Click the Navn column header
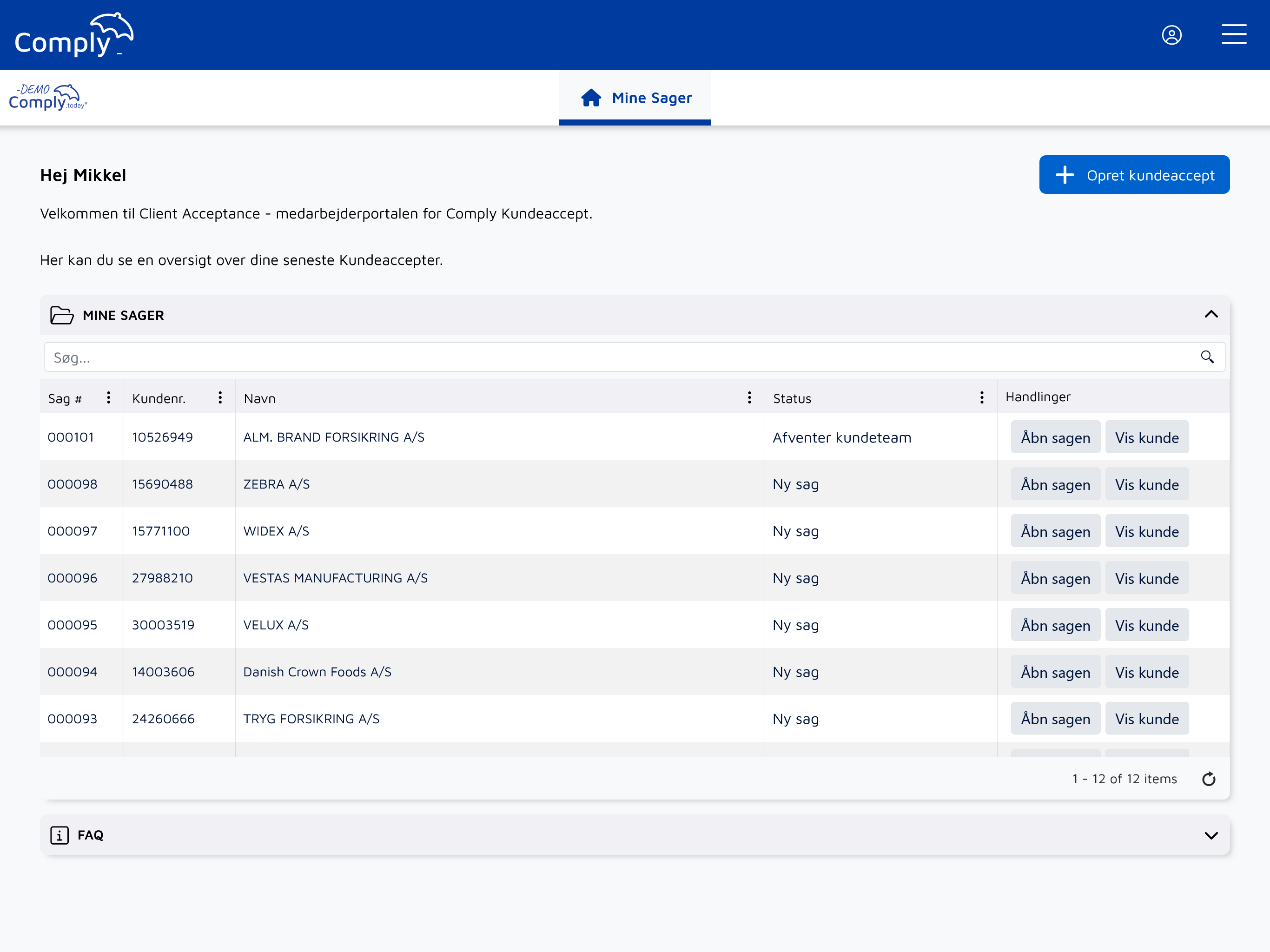The height and width of the screenshot is (952, 1270). (x=259, y=398)
